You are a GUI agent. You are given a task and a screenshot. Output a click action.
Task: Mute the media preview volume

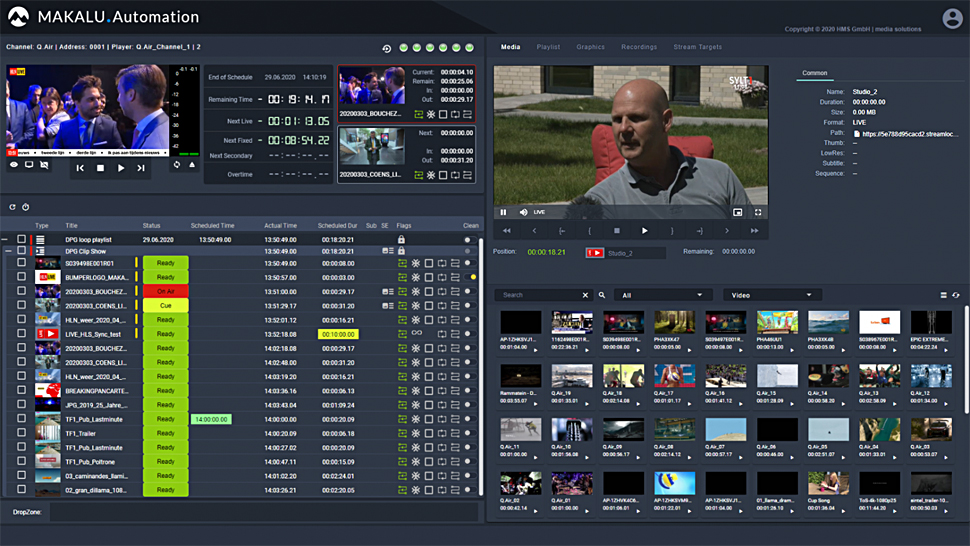[523, 212]
